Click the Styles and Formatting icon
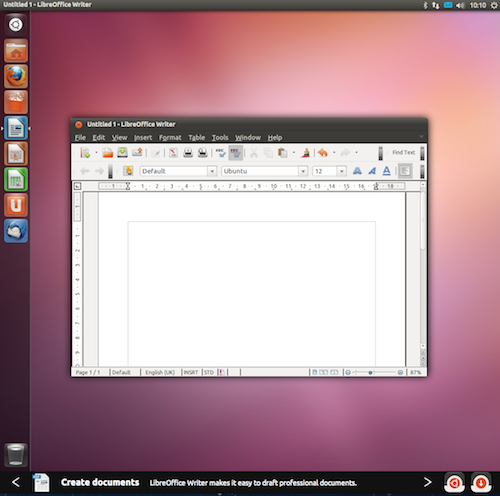 click(x=128, y=171)
